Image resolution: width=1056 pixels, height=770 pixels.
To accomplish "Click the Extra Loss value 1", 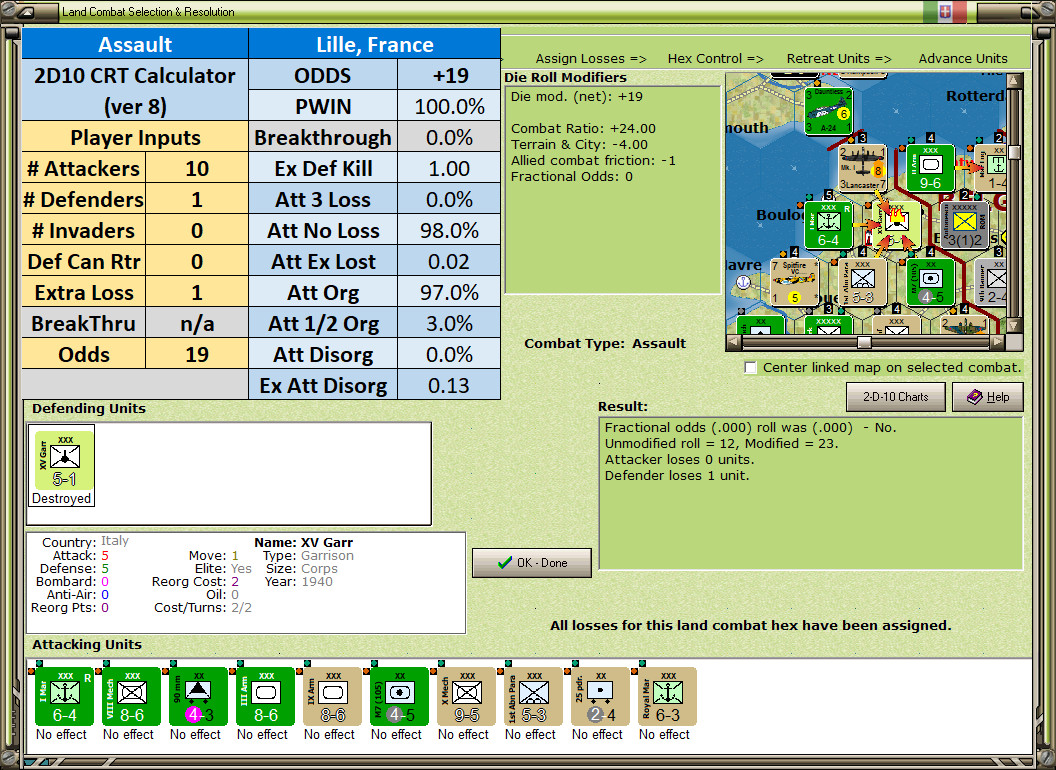I will (x=197, y=292).
